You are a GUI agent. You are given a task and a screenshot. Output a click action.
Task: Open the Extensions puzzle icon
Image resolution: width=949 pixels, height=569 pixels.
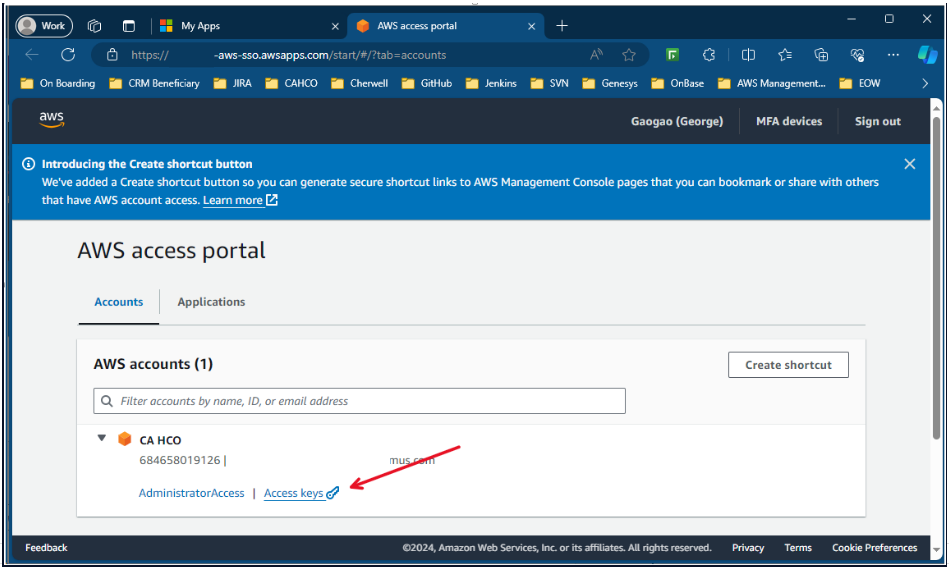point(709,55)
